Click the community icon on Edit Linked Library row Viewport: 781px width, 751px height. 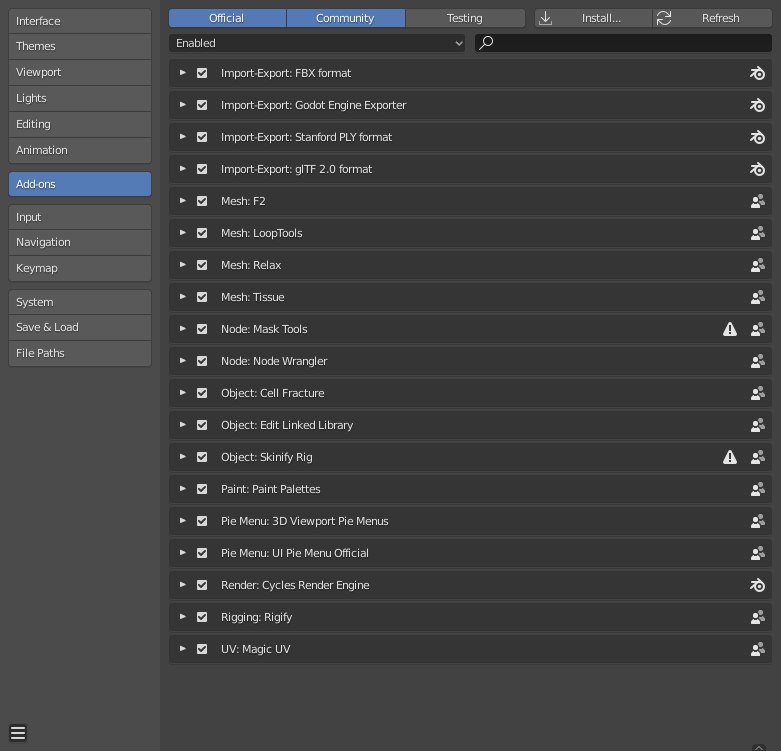coord(758,425)
